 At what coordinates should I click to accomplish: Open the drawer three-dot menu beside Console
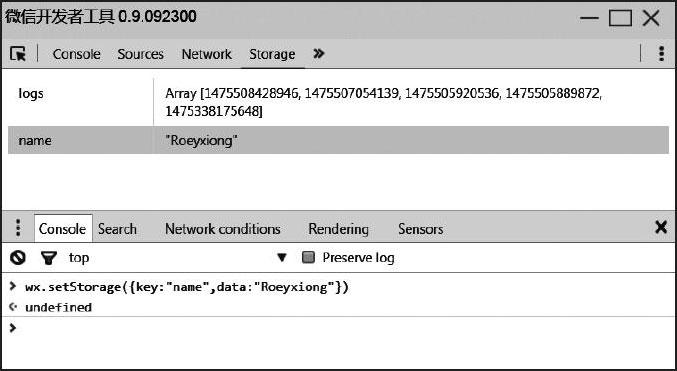(18, 228)
